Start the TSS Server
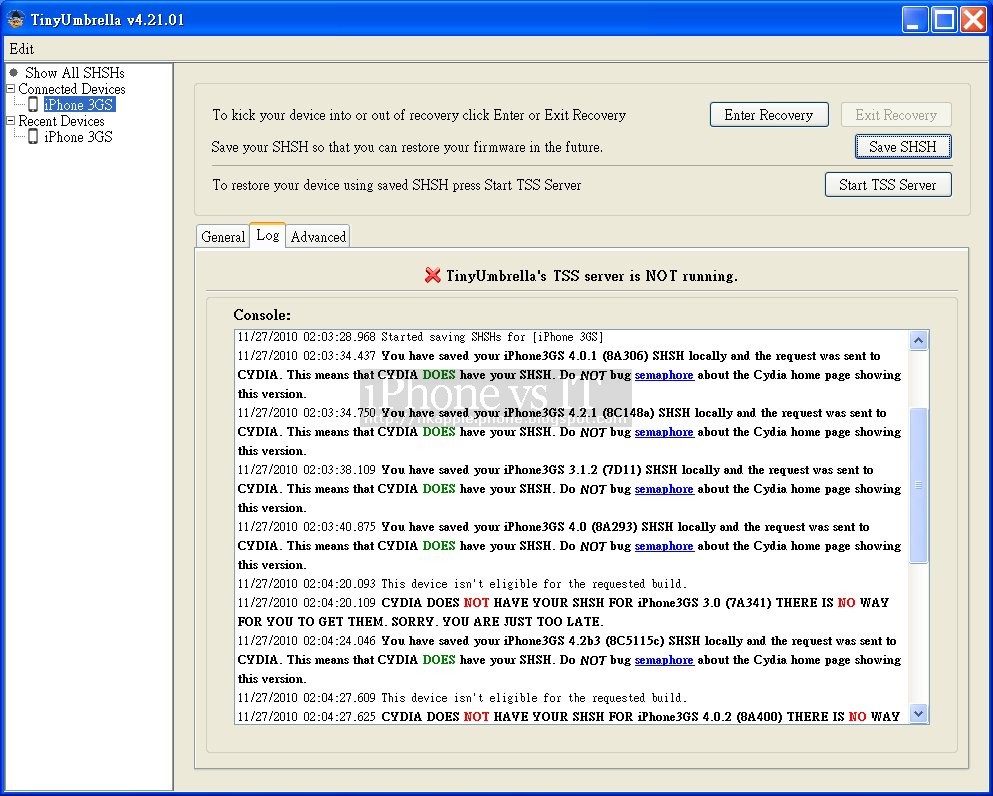The image size is (993, 796). (x=888, y=185)
